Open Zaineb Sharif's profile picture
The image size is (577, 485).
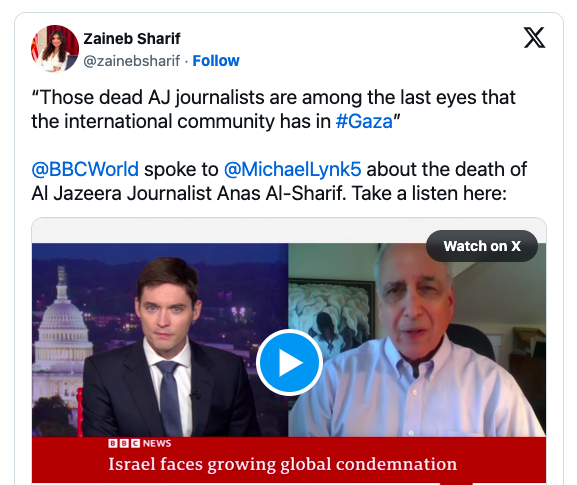pyautogui.click(x=54, y=49)
